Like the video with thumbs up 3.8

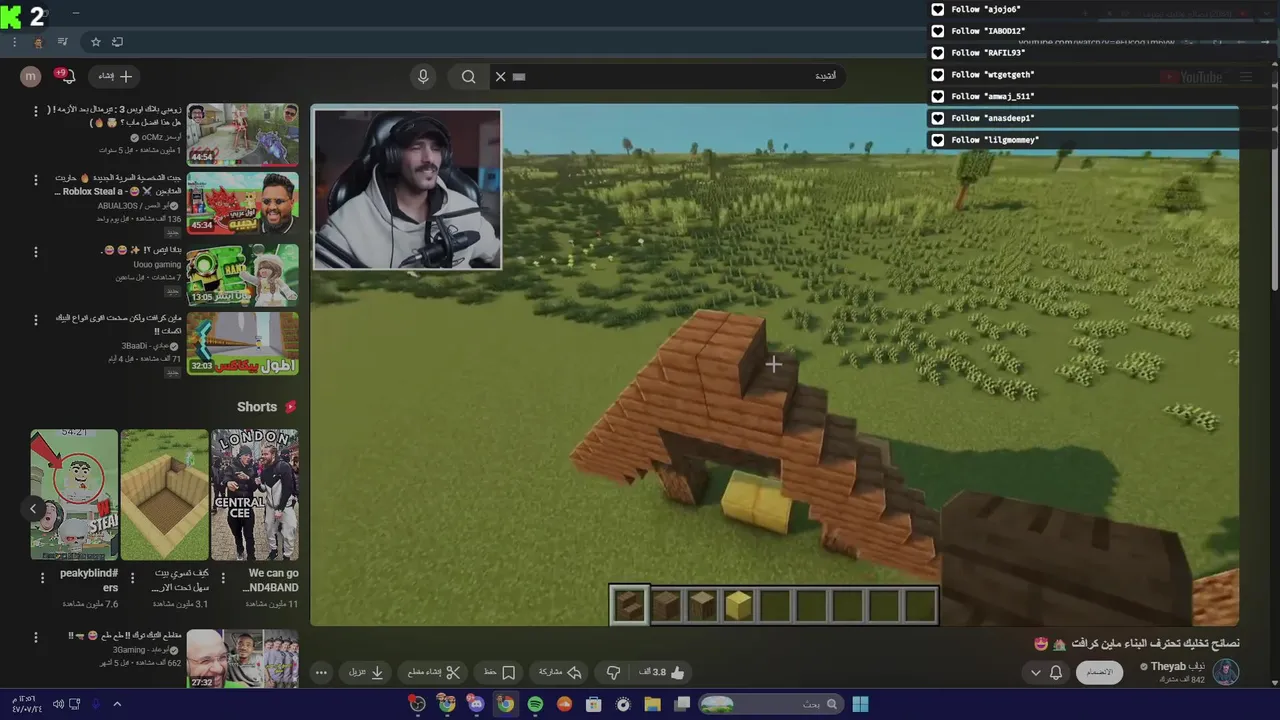[663, 672]
